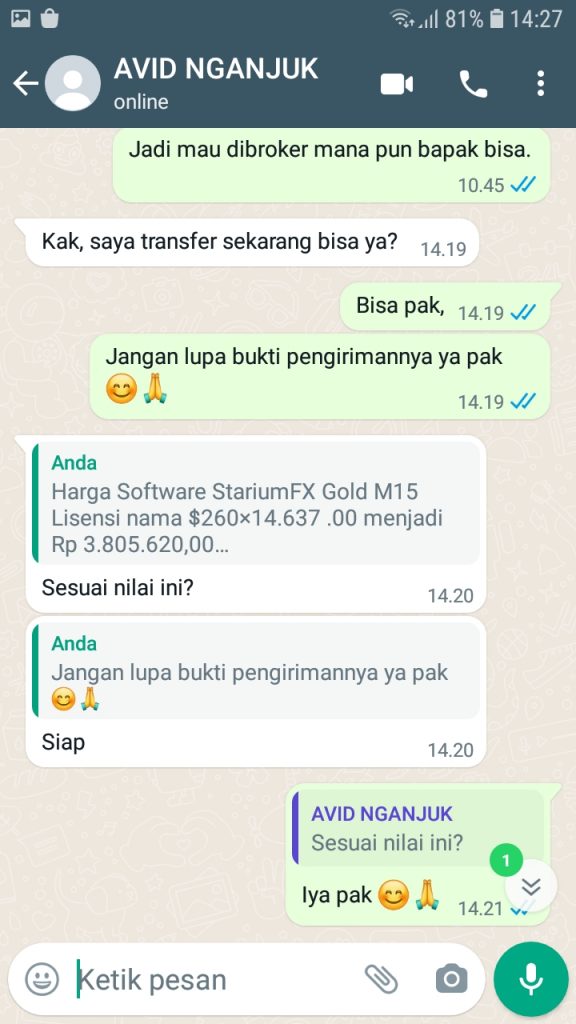The height and width of the screenshot is (1024, 576).
Task: Open the three-dot more options menu
Action: tap(540, 84)
